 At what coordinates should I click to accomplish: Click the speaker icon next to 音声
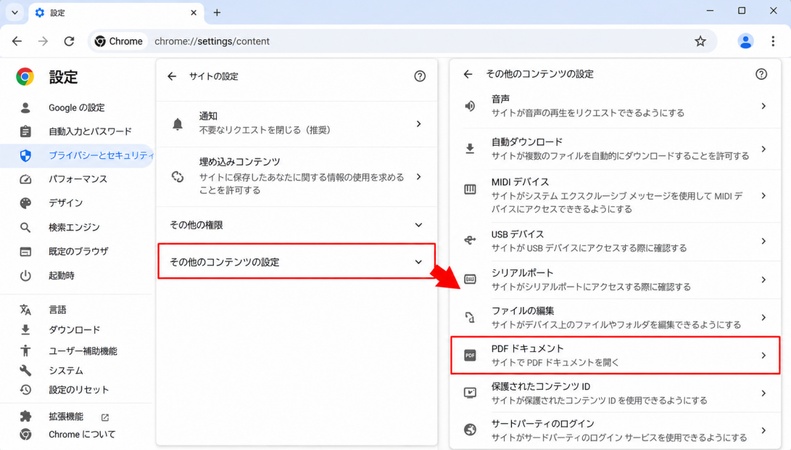pyautogui.click(x=470, y=106)
